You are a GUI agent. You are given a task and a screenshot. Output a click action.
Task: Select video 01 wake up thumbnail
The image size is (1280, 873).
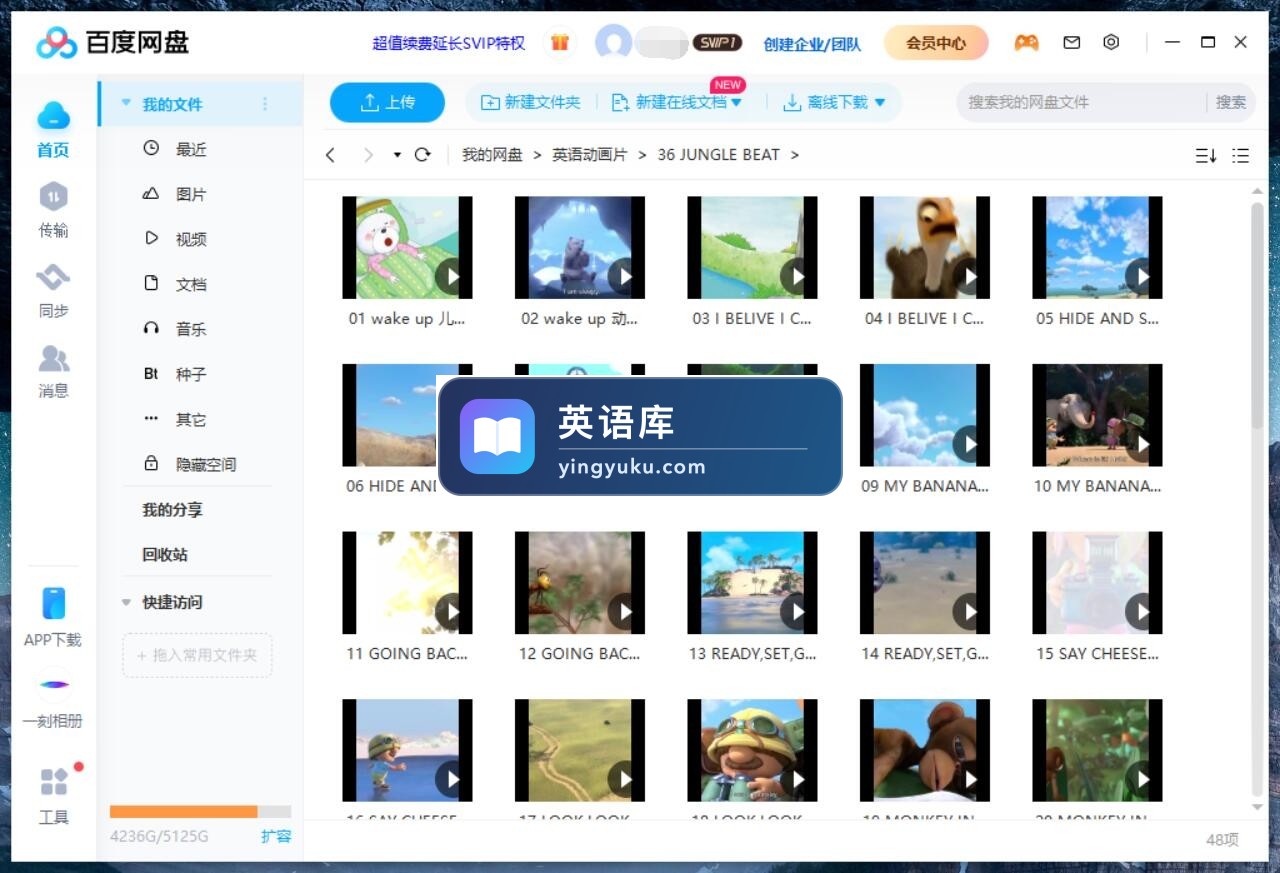pyautogui.click(x=407, y=247)
